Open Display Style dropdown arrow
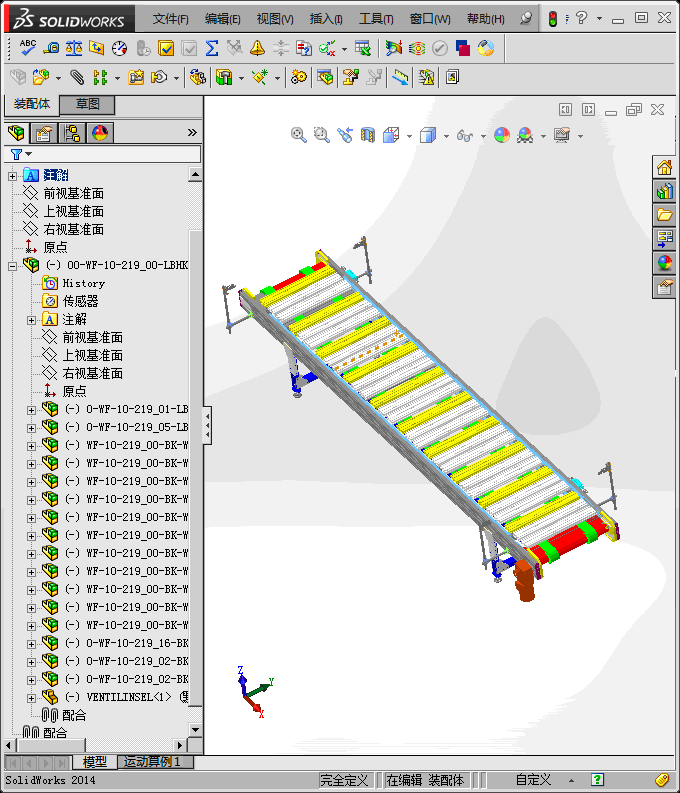 pos(446,136)
